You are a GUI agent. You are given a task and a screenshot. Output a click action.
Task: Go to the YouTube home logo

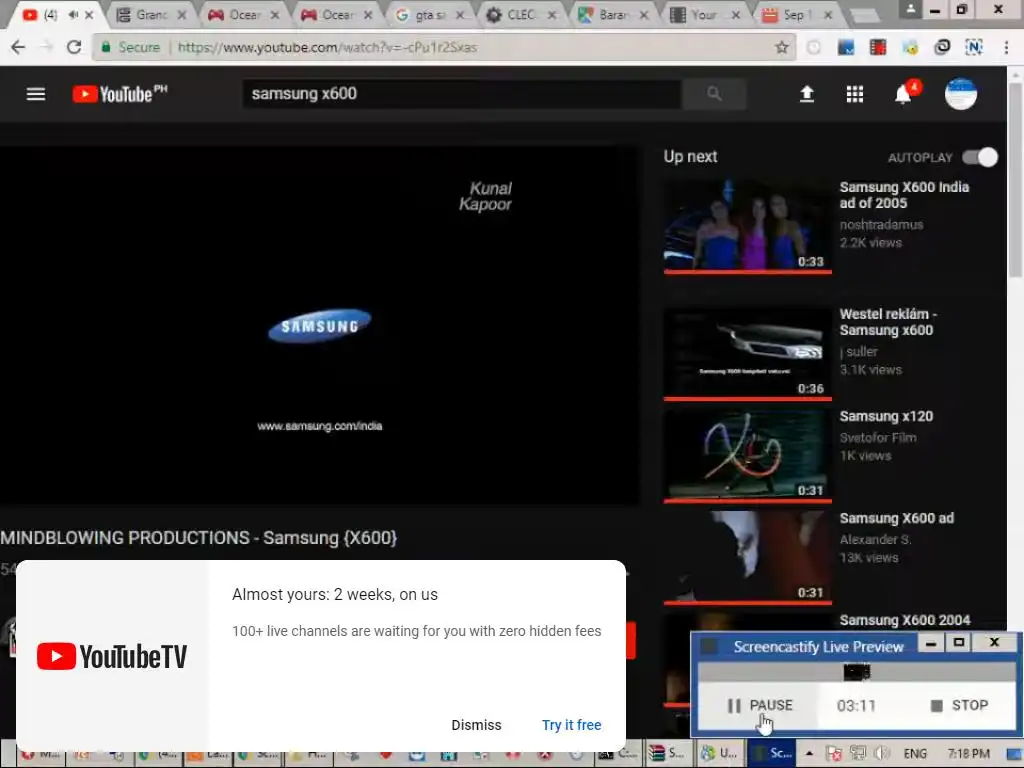tap(120, 94)
